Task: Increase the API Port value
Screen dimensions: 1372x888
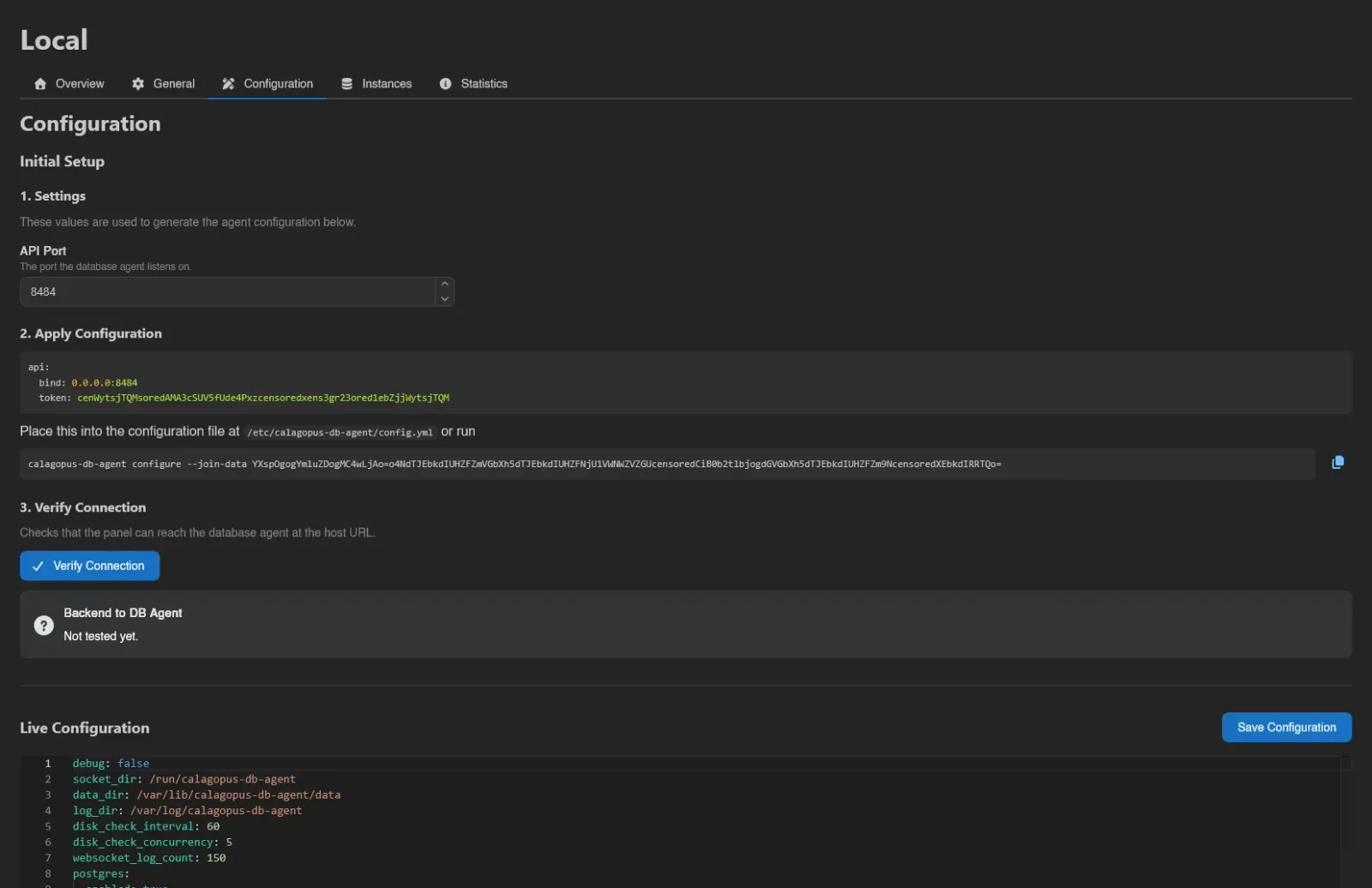Action: [x=444, y=285]
